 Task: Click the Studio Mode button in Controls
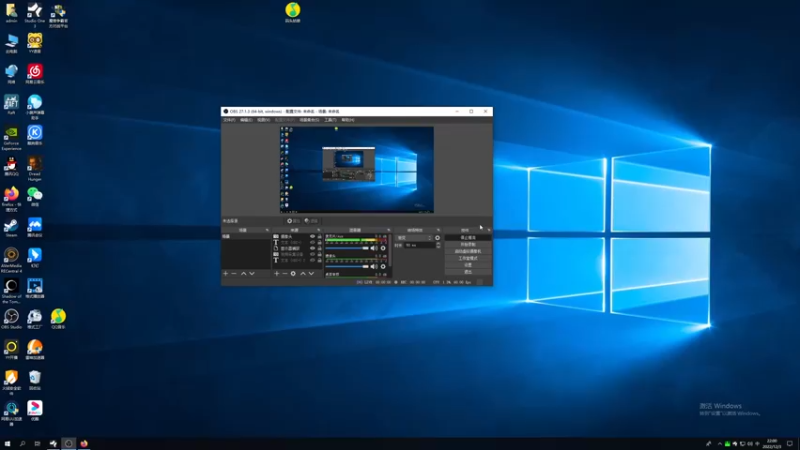pyautogui.click(x=468, y=258)
